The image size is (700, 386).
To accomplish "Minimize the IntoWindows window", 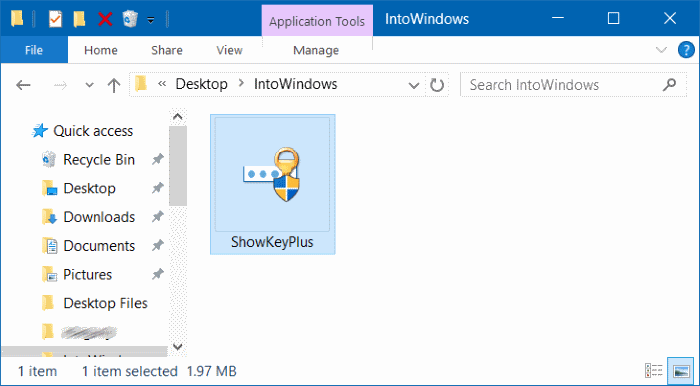I will (x=558, y=18).
